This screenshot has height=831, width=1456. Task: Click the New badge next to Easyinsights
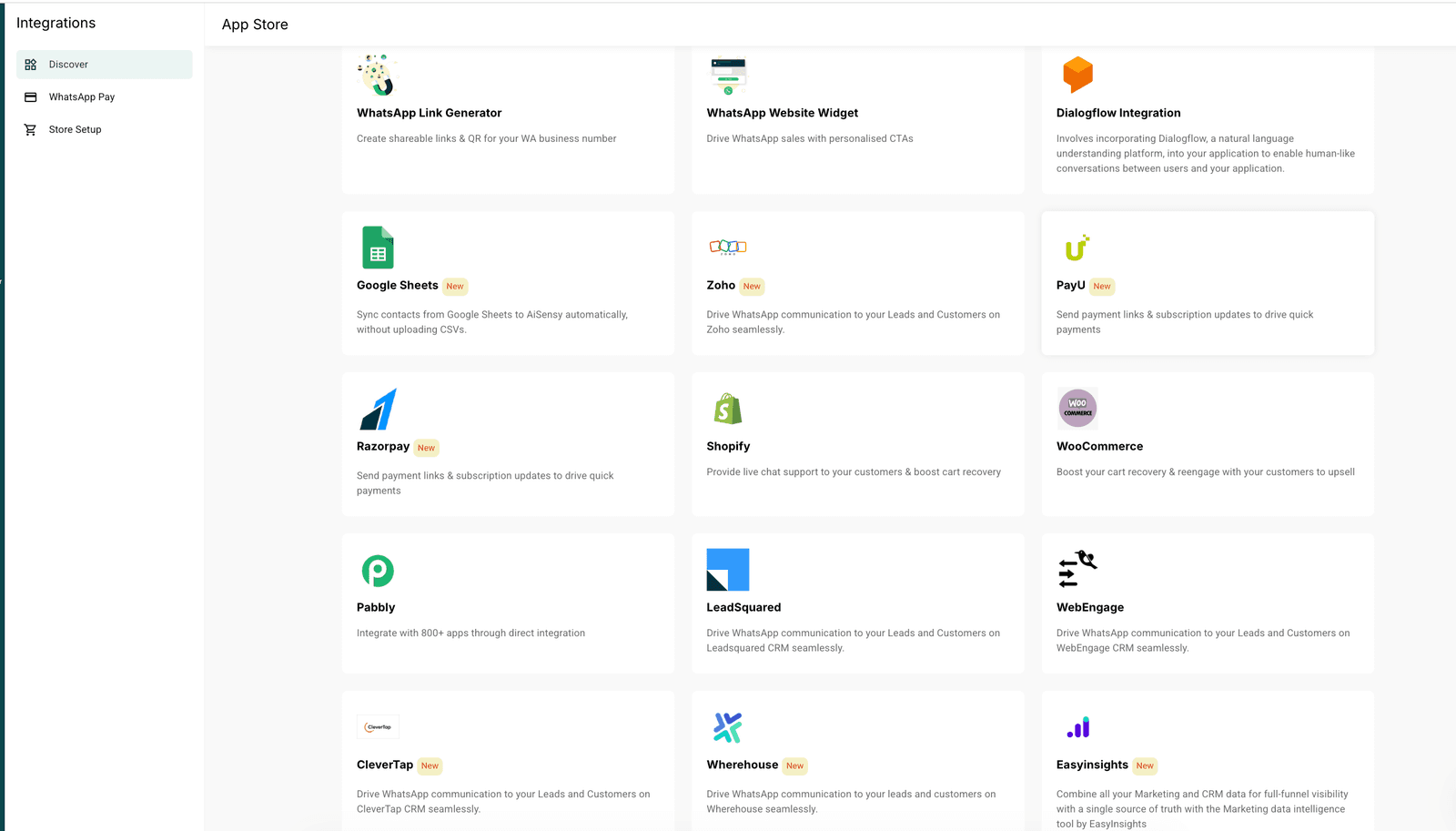(x=1145, y=766)
